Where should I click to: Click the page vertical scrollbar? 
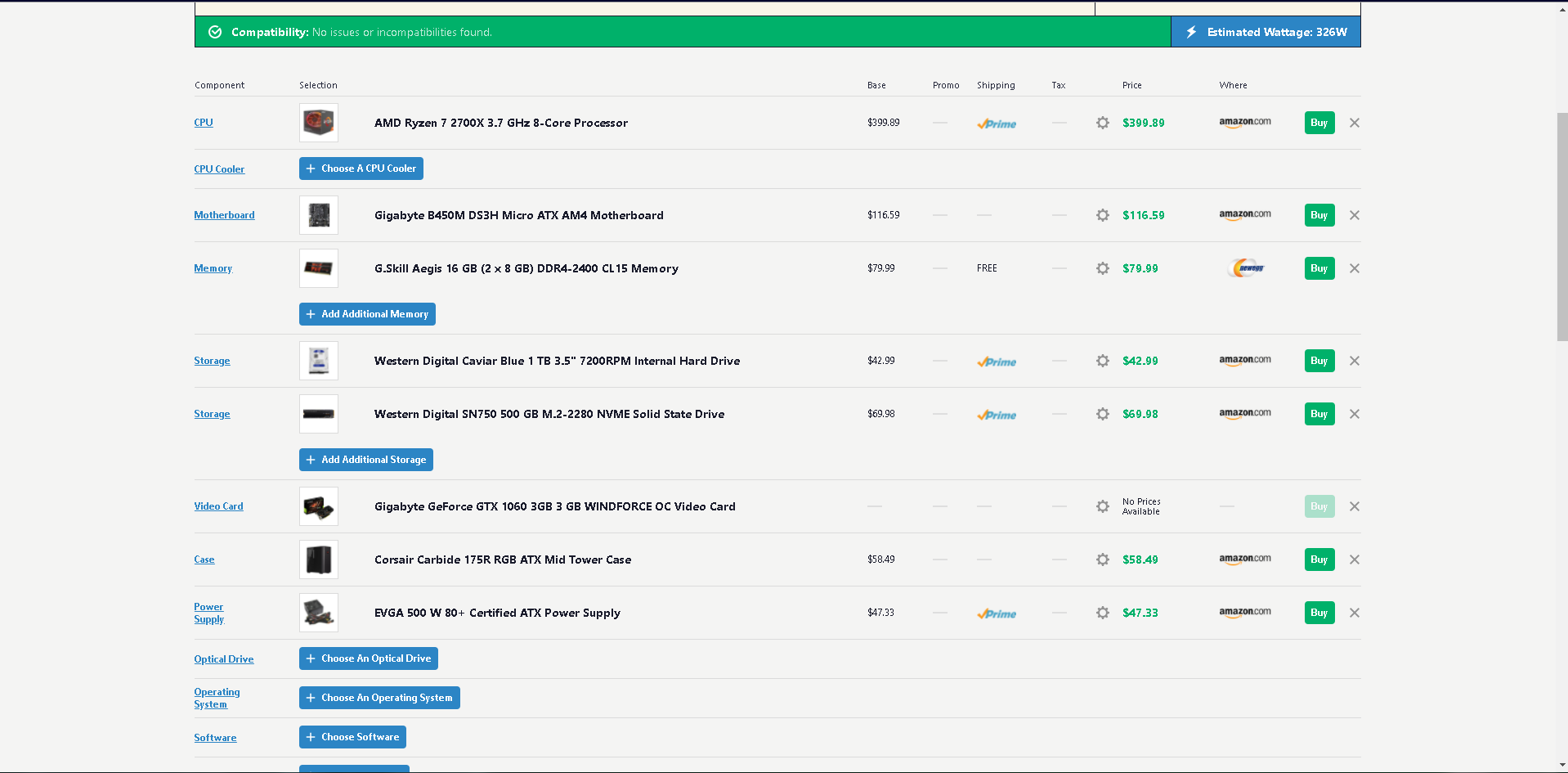[x=1561, y=227]
